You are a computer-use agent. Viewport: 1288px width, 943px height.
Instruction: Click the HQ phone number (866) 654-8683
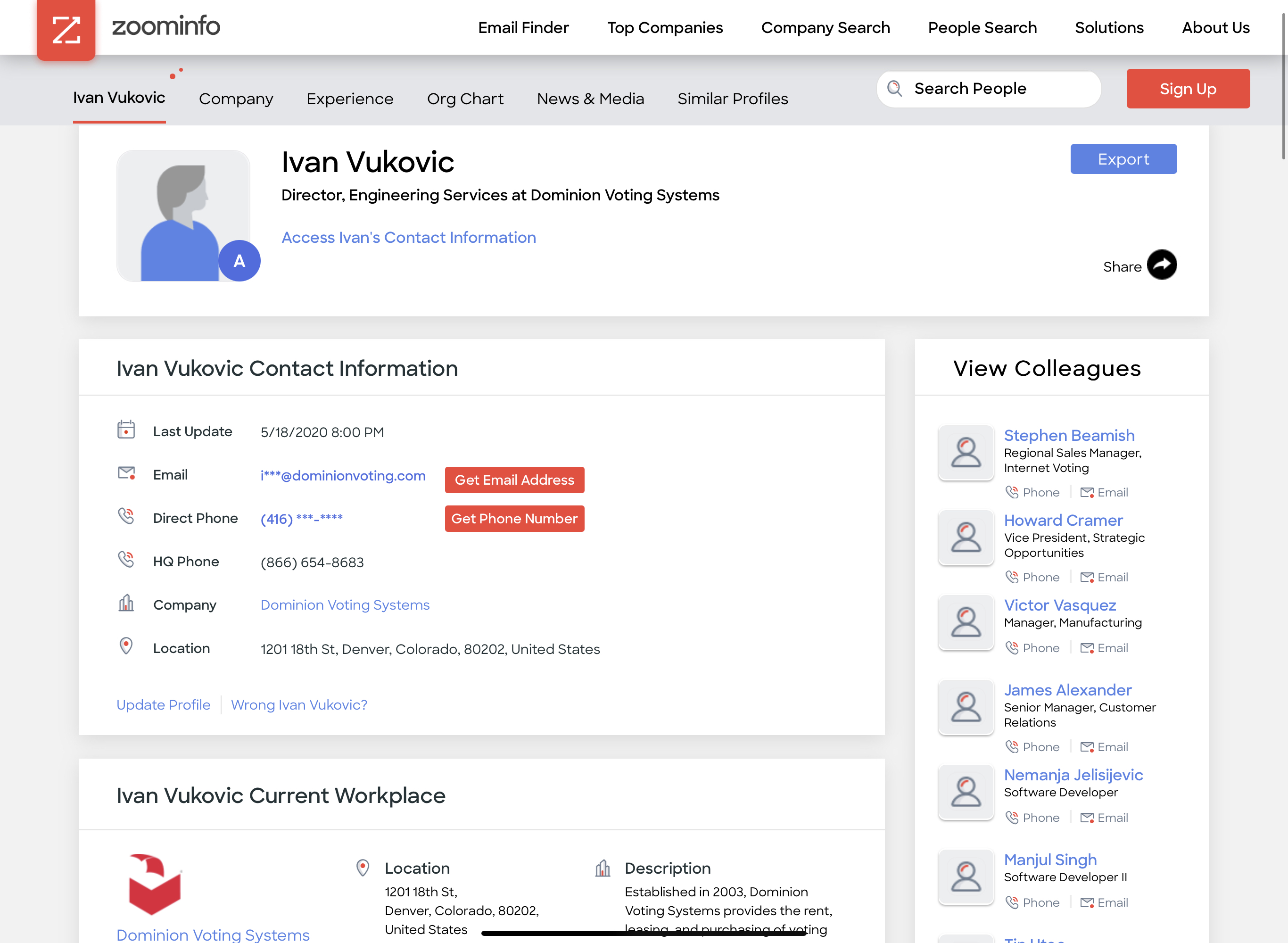312,562
